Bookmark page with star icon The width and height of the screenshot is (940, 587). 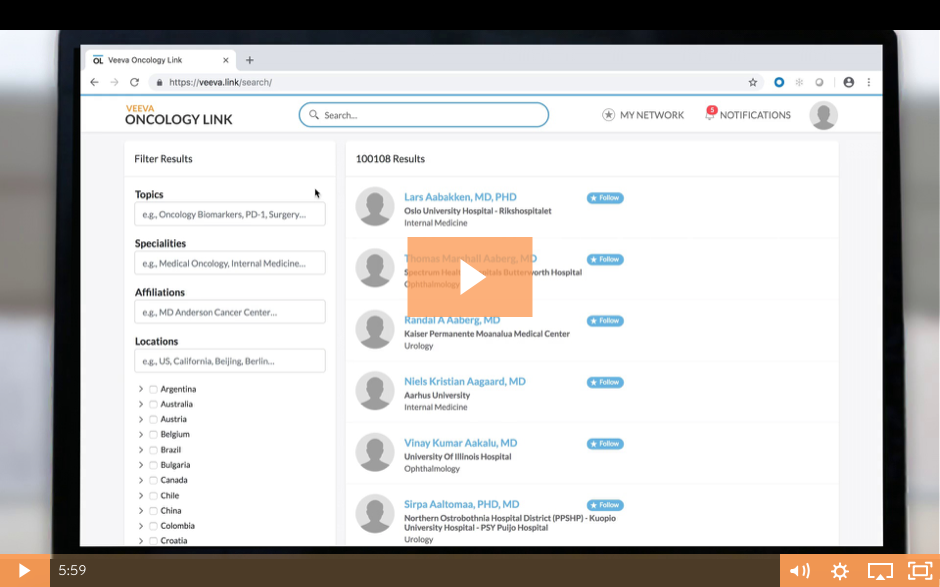coord(753,82)
